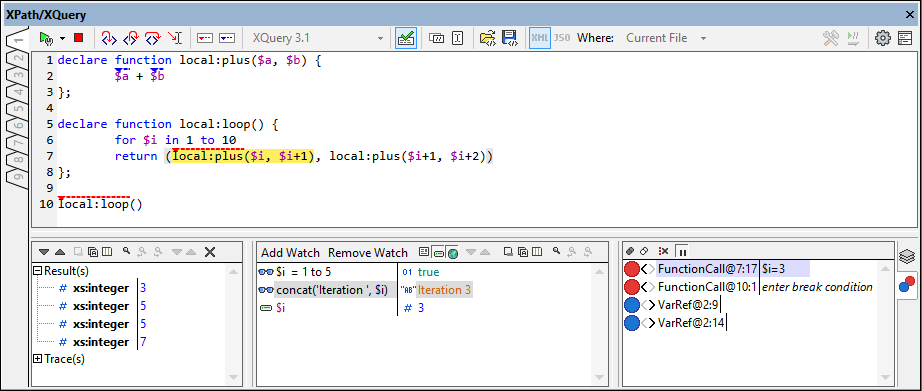Viewport: 922px width, 391px height.
Task: Switch to expression tab 2
Action: pos(18,59)
